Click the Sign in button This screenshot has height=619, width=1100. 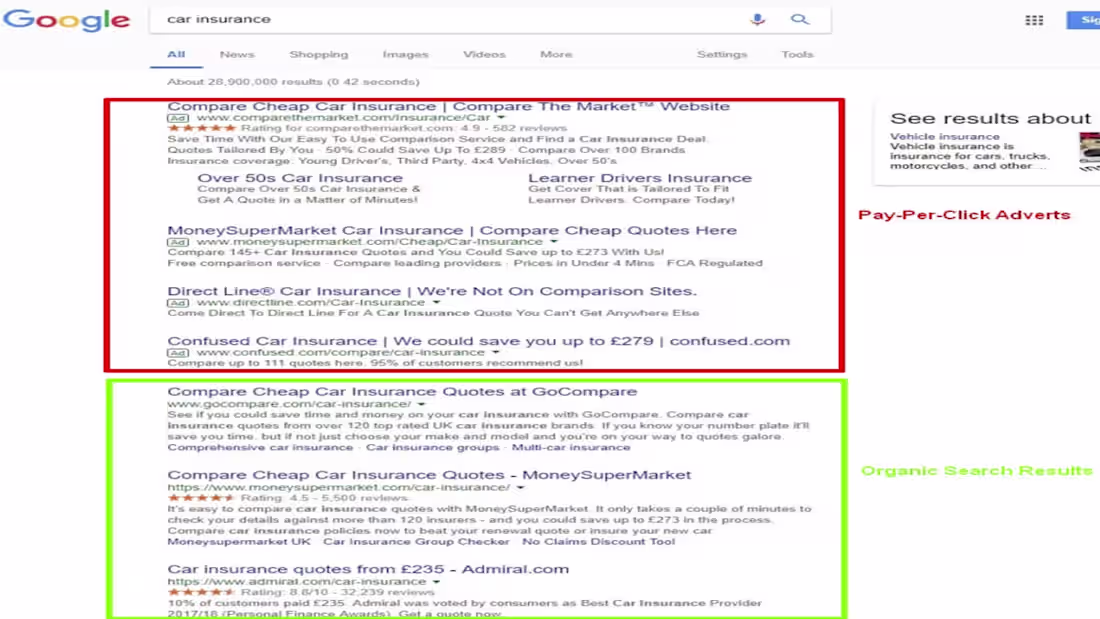(1083, 20)
